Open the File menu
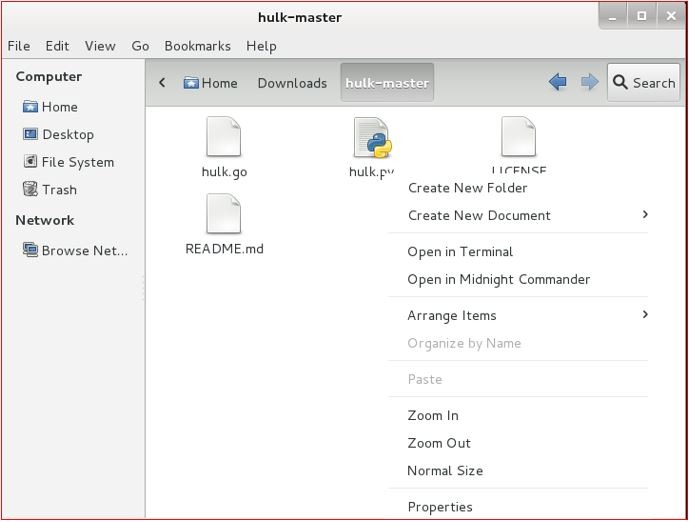Viewport: 689px width, 522px height. pyautogui.click(x=19, y=46)
